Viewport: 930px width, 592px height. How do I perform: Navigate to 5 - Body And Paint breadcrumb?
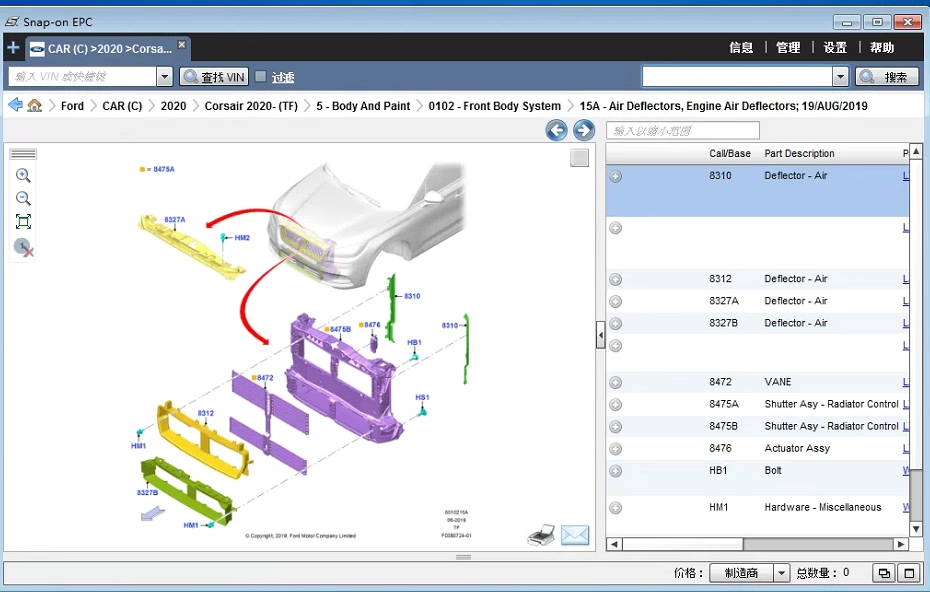click(363, 106)
